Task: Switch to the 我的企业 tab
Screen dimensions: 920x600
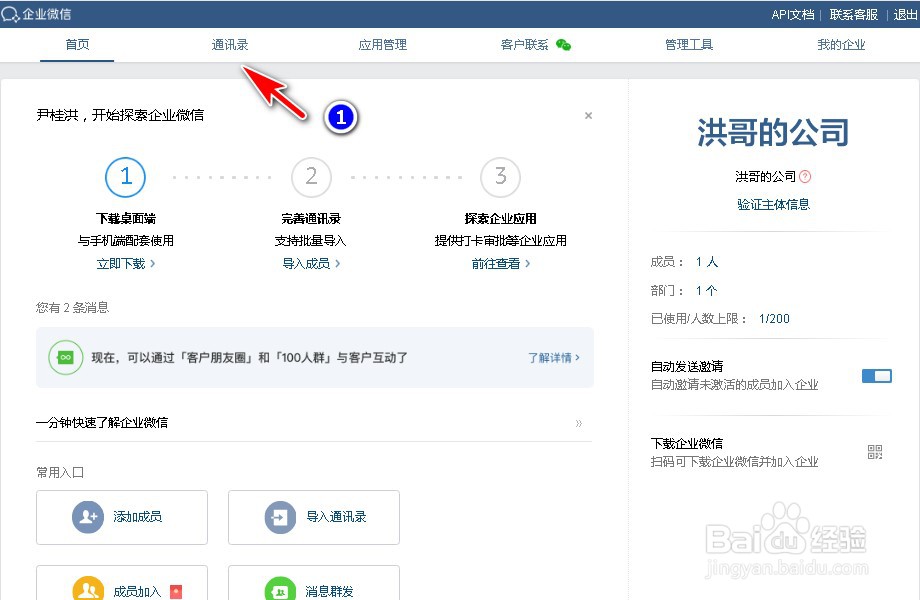Action: click(x=841, y=45)
